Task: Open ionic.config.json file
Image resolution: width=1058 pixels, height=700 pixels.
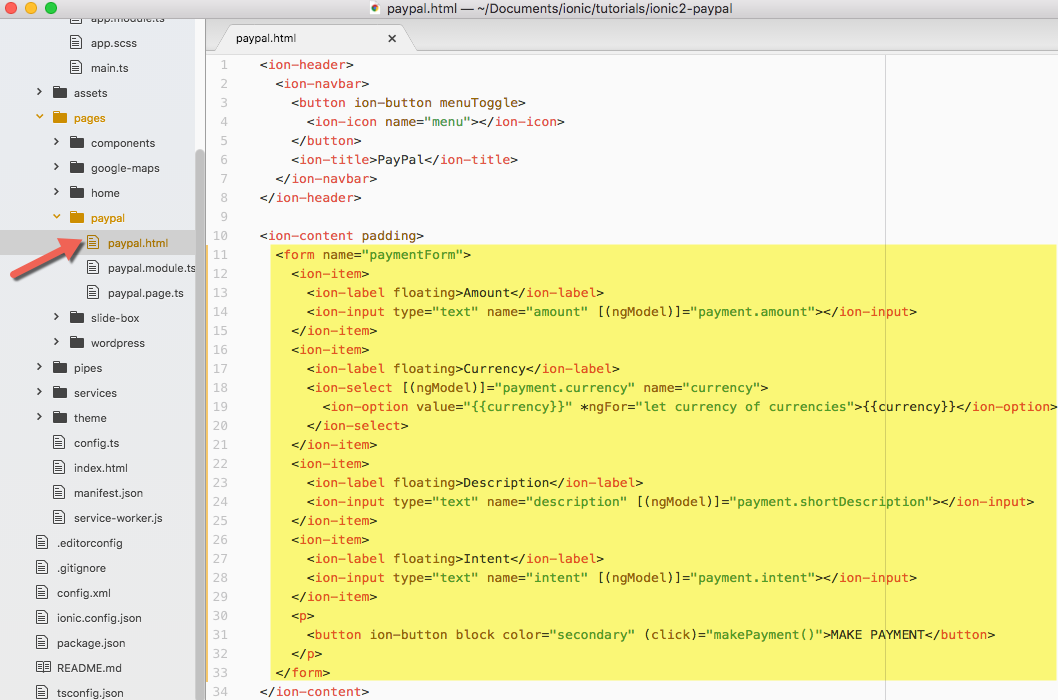Action: (x=99, y=618)
